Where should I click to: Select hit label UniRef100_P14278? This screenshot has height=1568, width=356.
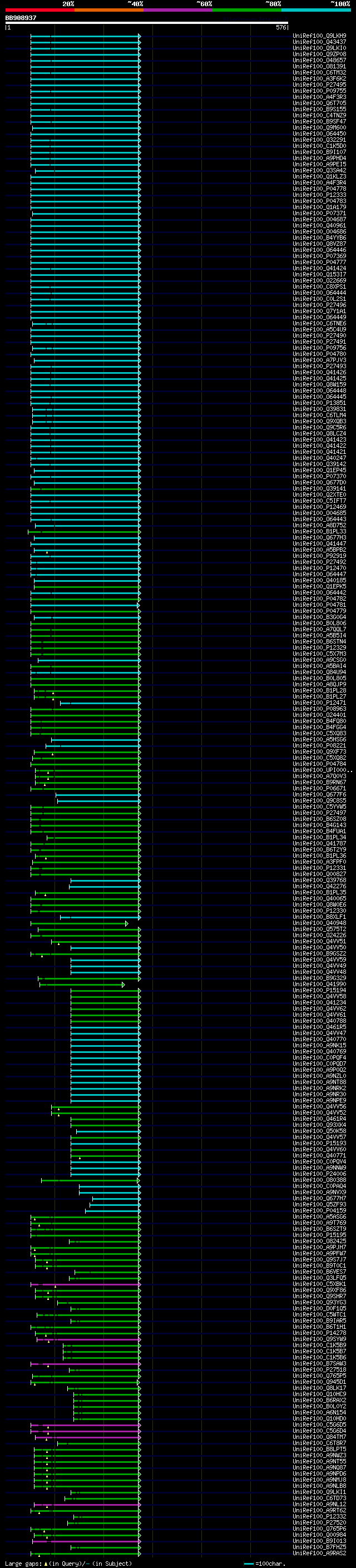[319, 1332]
